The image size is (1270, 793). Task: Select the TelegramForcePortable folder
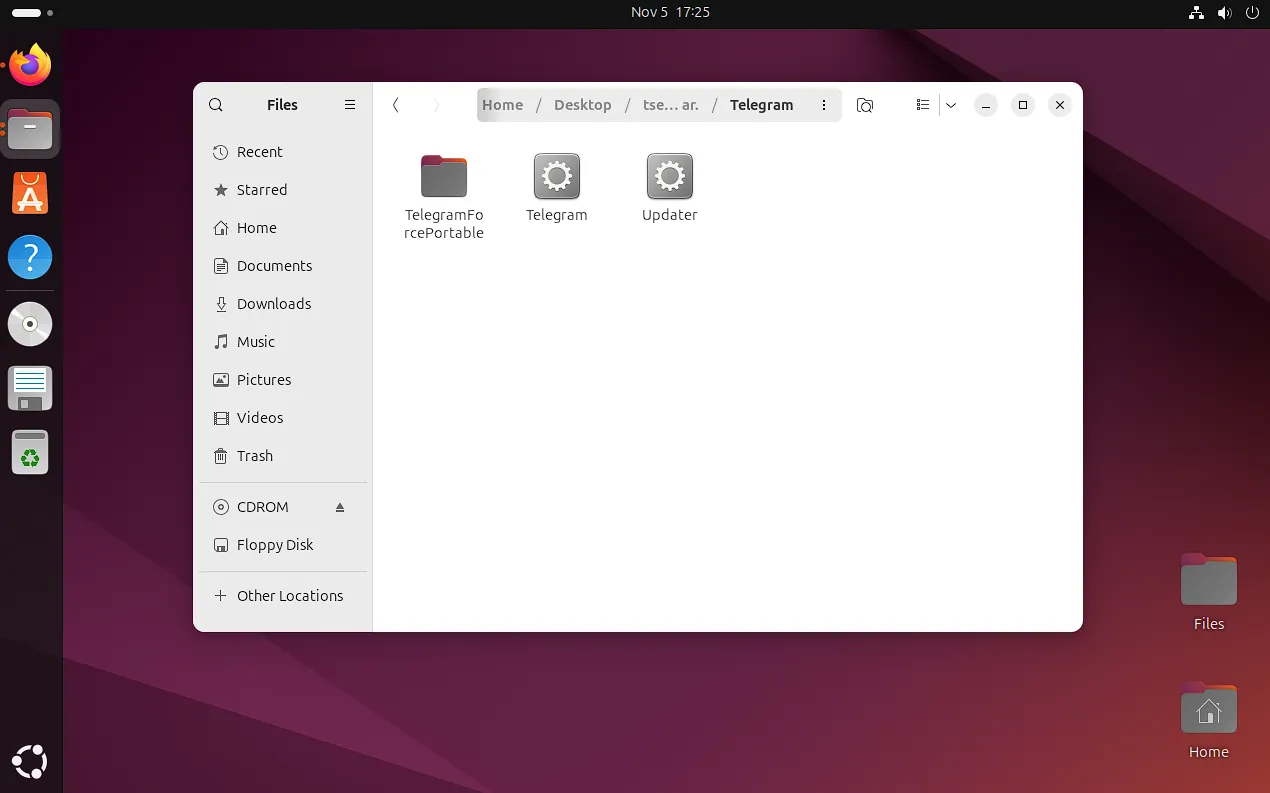[x=444, y=197]
